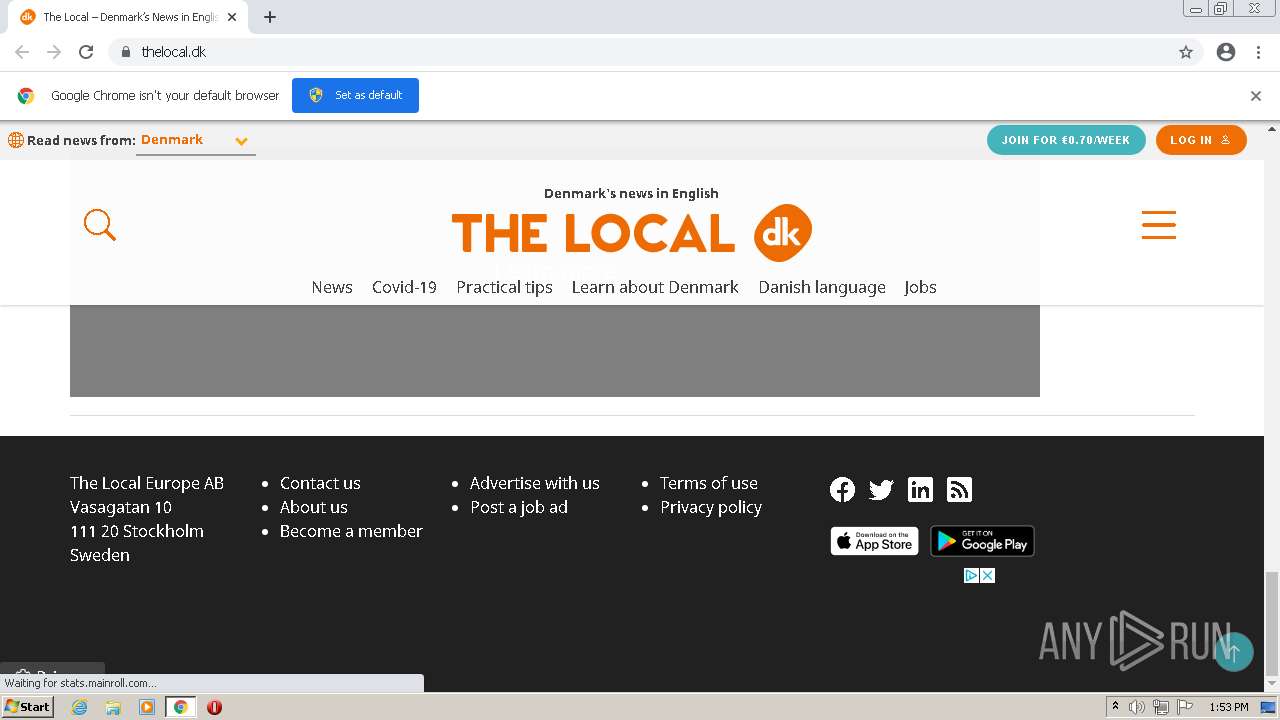Click the Log in button
The image size is (1280, 720).
pyautogui.click(x=1201, y=140)
